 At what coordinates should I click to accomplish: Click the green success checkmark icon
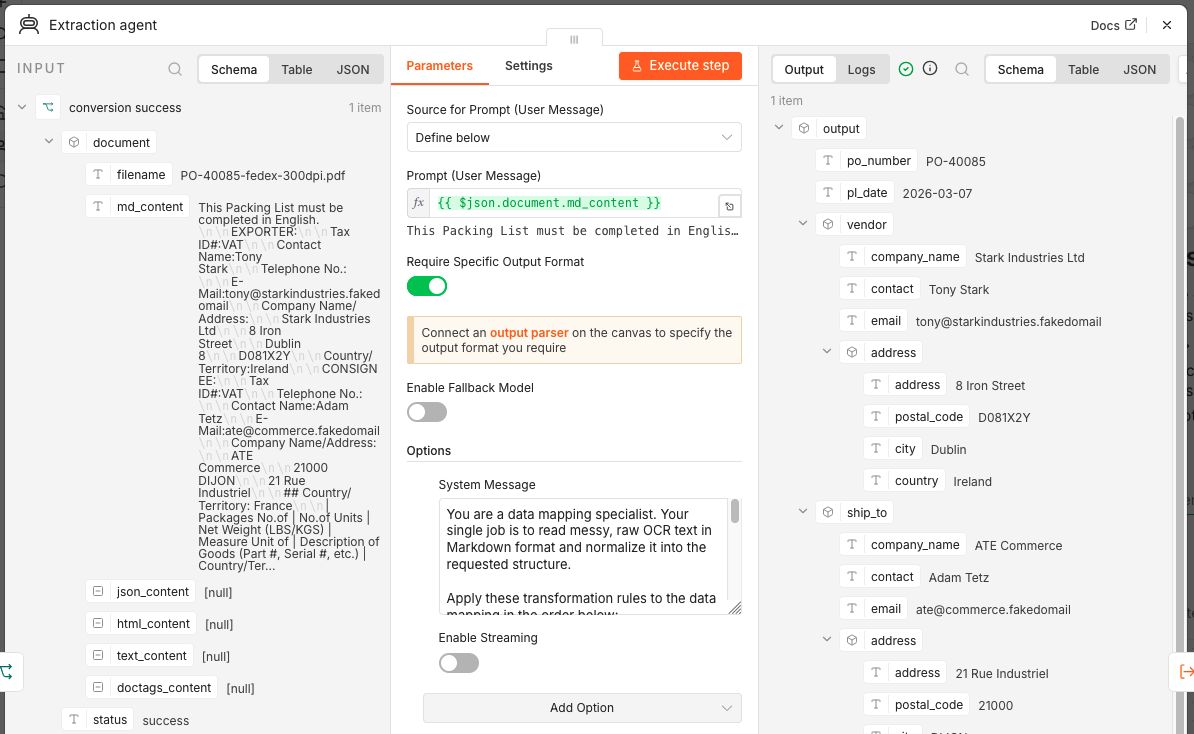click(905, 69)
